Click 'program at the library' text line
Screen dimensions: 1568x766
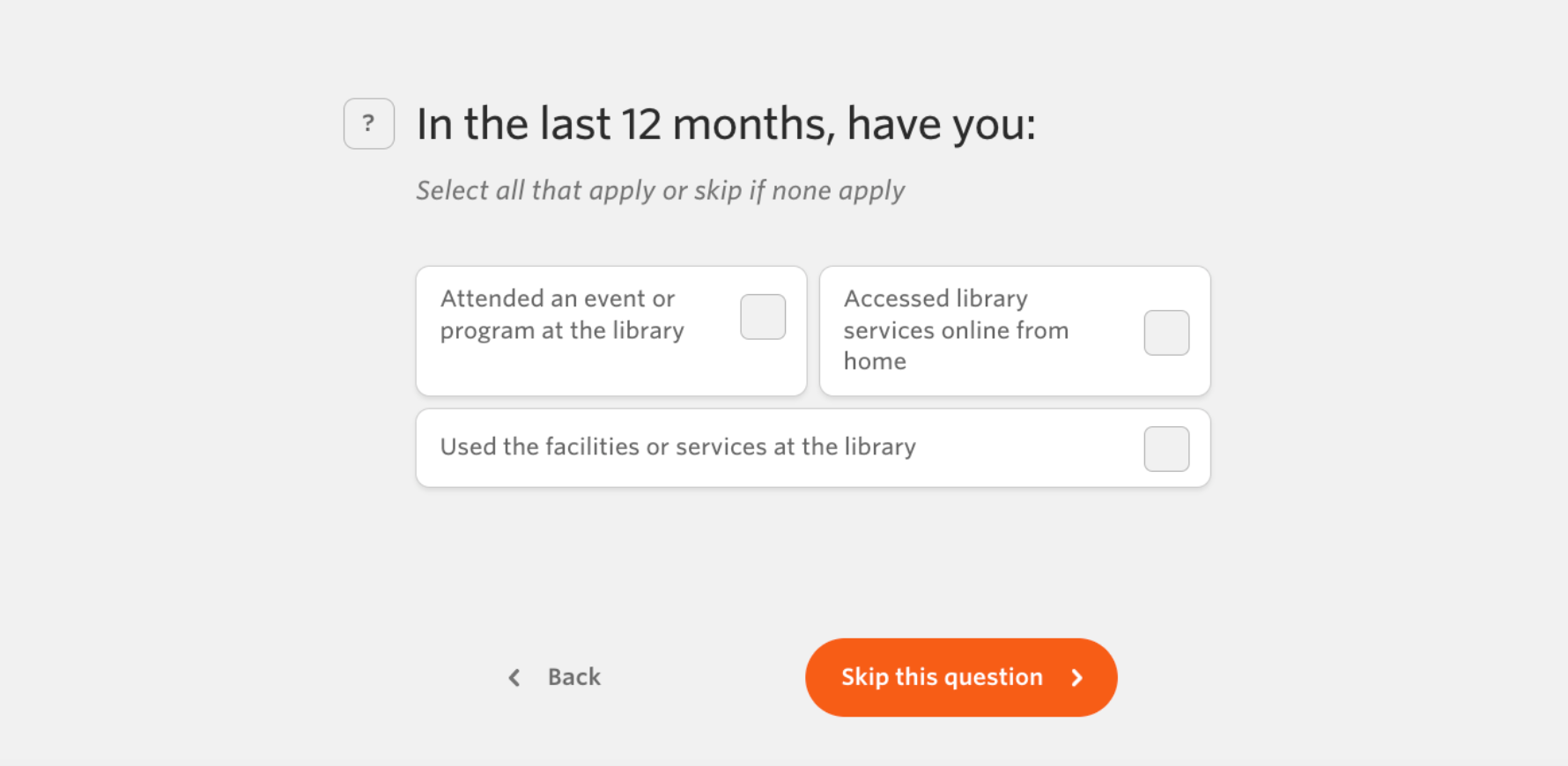click(562, 331)
